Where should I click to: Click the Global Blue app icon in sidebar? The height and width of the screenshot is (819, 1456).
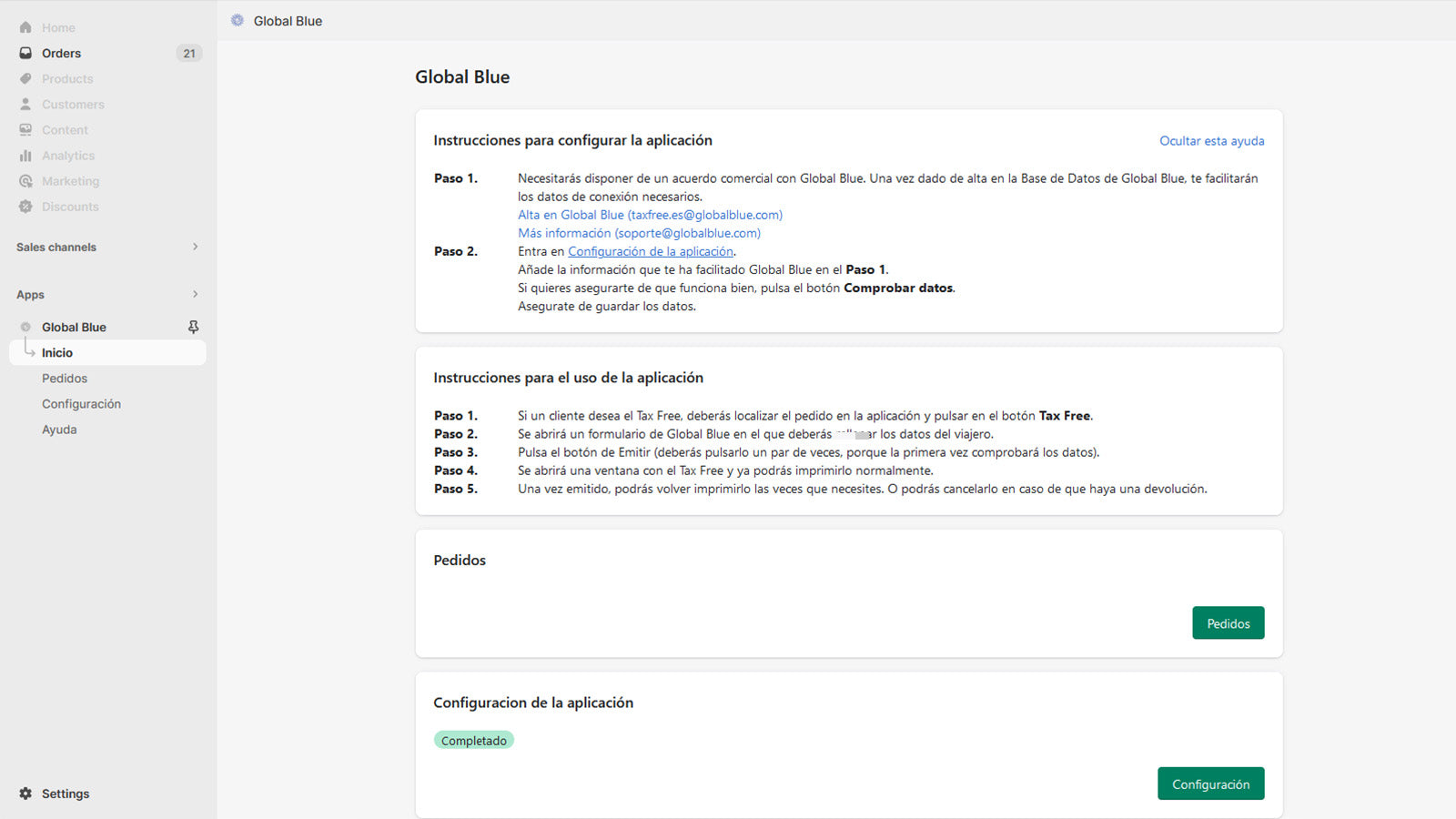pyautogui.click(x=25, y=326)
